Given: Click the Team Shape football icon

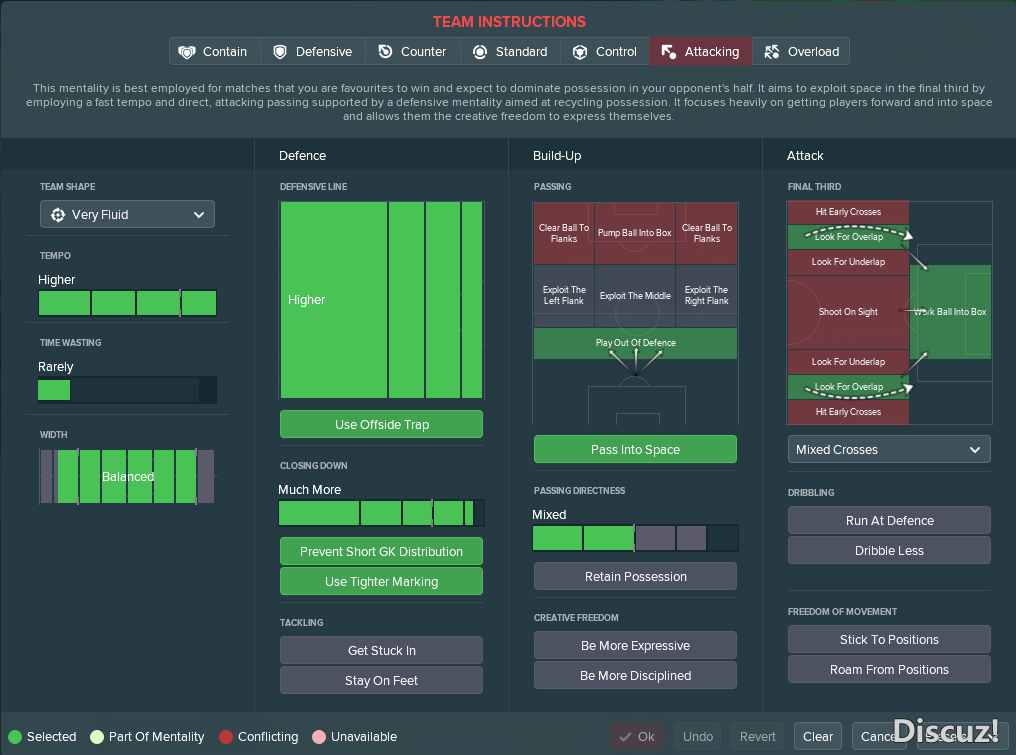Looking at the screenshot, I should click(58, 215).
